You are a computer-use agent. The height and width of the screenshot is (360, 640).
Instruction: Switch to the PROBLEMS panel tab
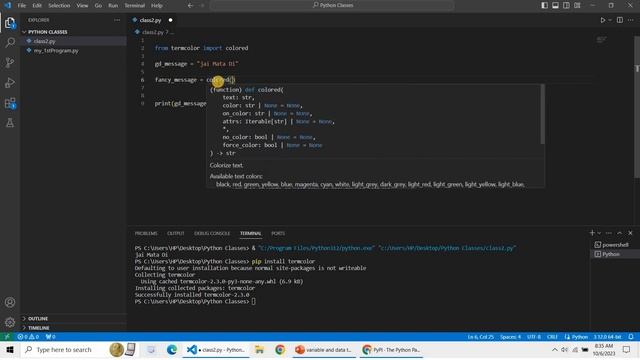[x=146, y=233]
